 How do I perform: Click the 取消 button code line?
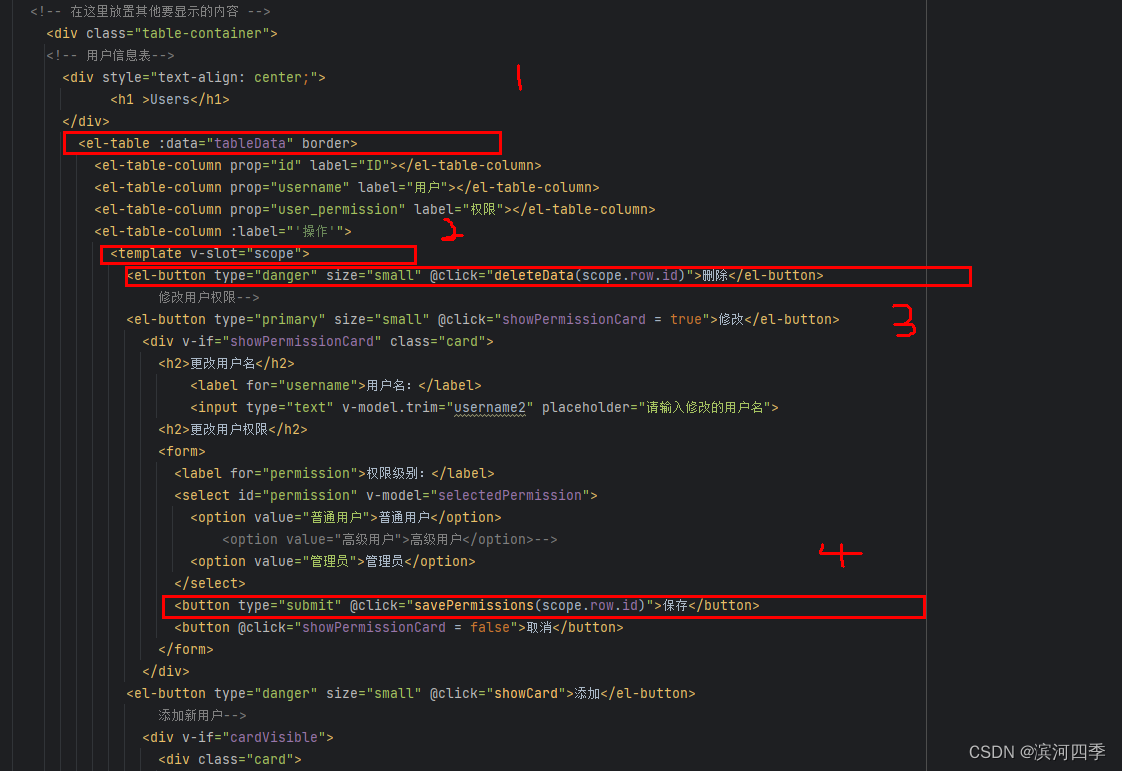click(400, 627)
